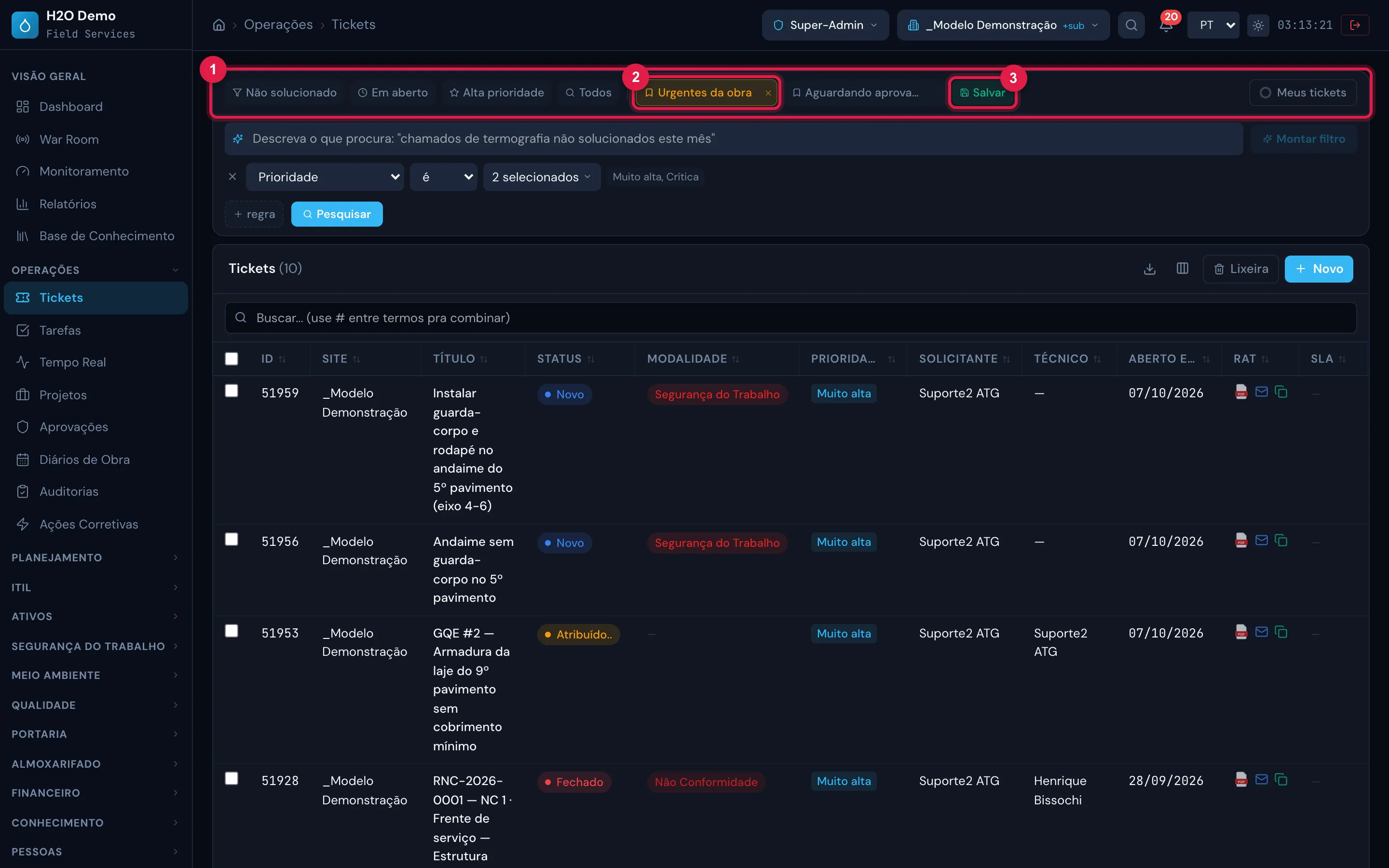1389x868 pixels.
Task: Check the box for ticket 51959
Action: tap(231, 391)
